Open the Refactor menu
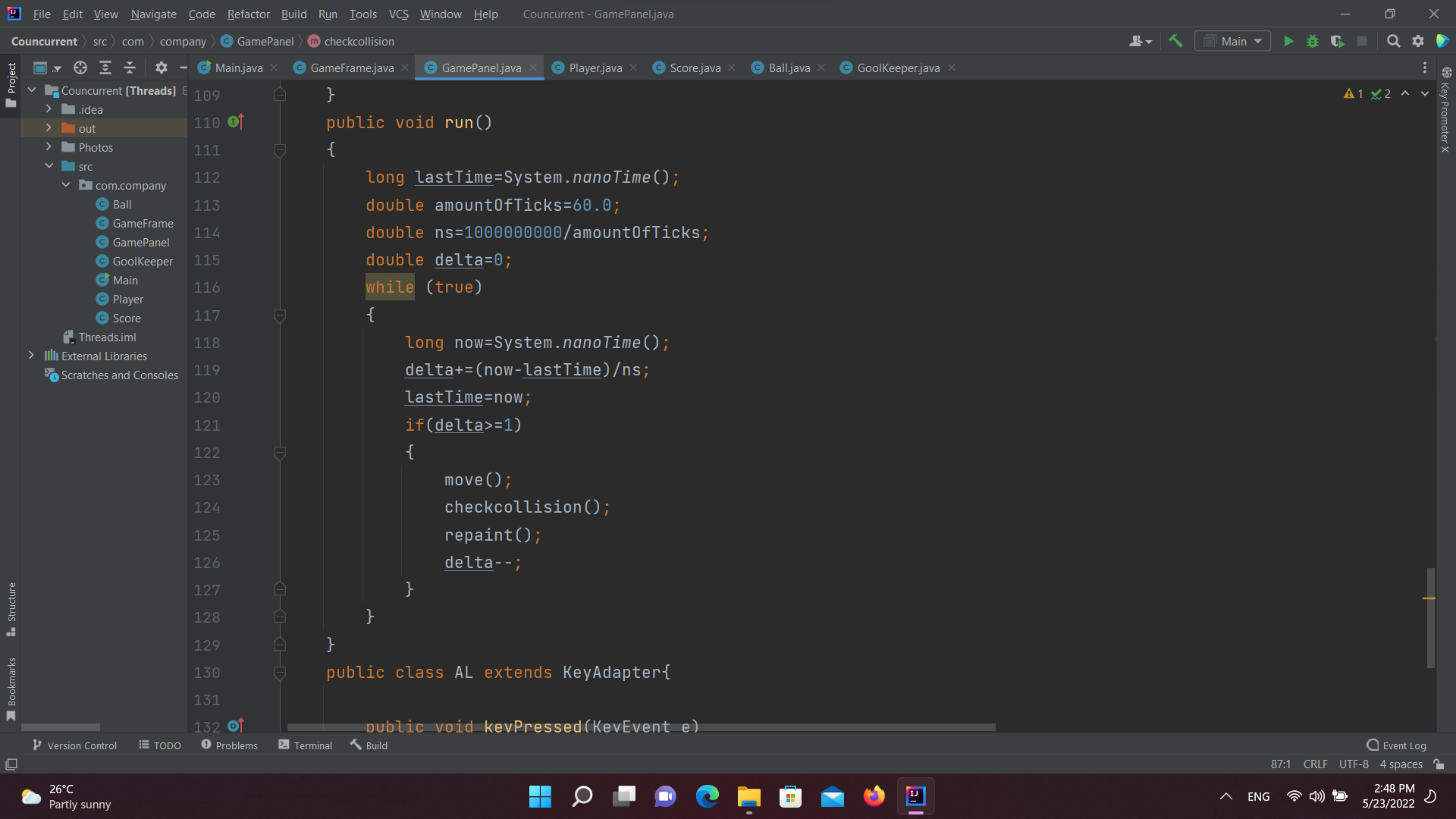 248,14
